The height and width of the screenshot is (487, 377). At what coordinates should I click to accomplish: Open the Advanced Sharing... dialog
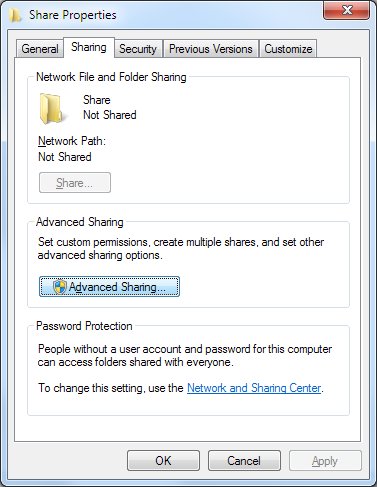(109, 287)
